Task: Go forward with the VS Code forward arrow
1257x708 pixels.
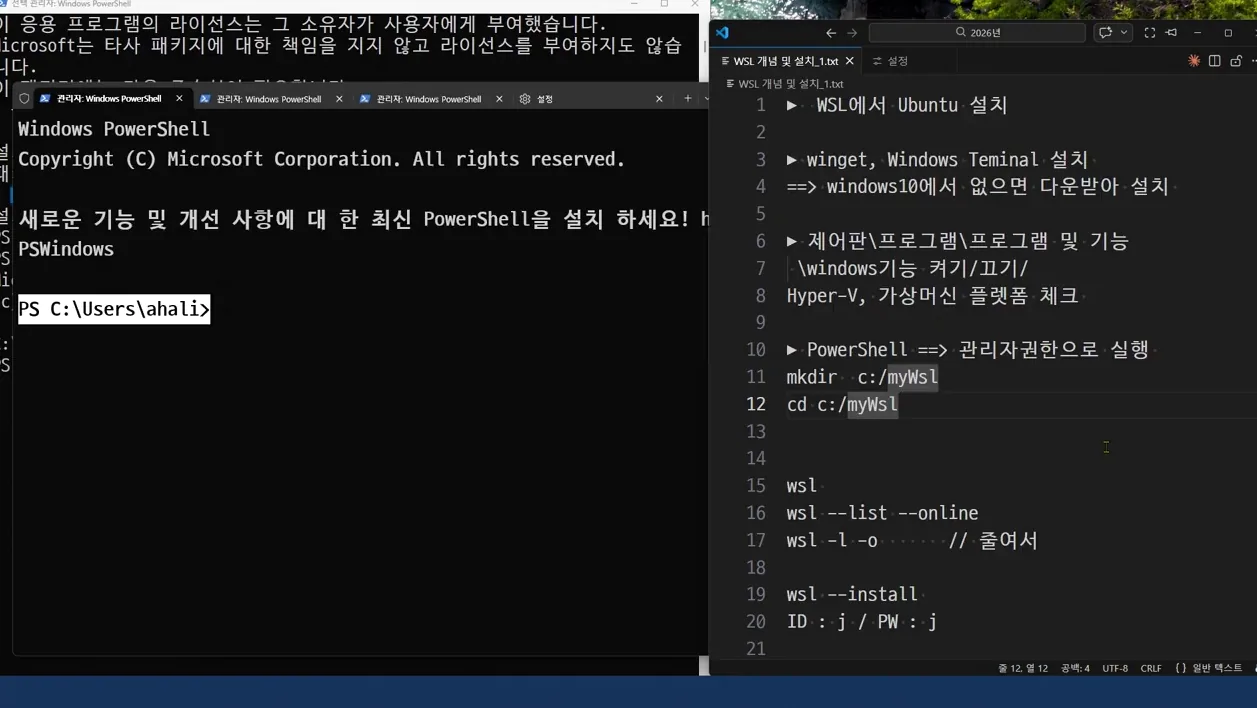Action: point(852,33)
